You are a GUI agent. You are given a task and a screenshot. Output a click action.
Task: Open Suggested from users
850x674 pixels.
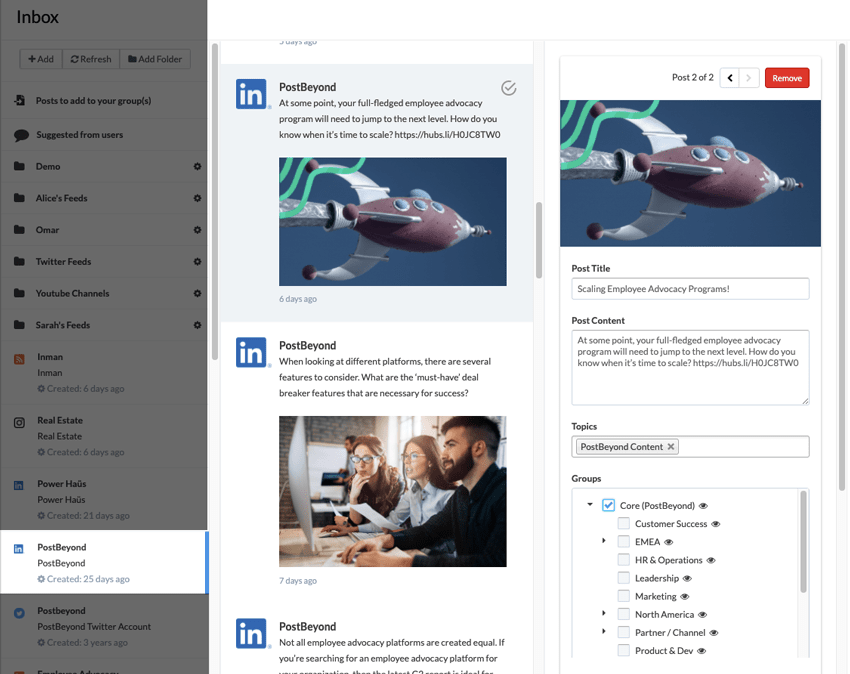[x=104, y=134]
